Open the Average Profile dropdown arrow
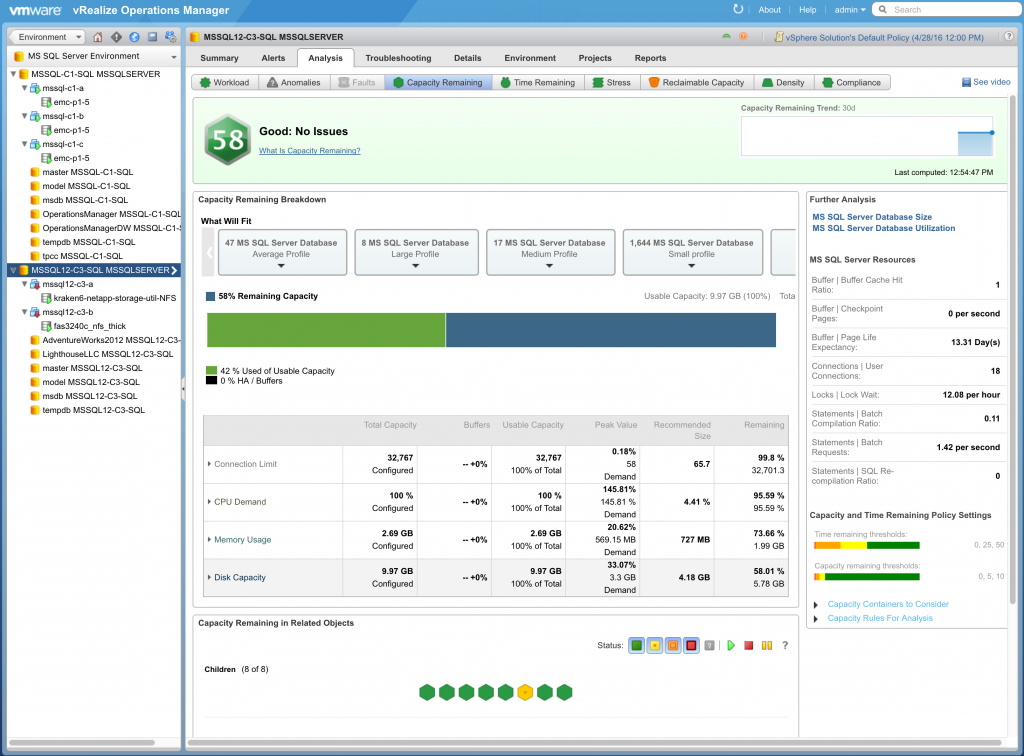Viewport: 1024px width, 756px height. (x=281, y=266)
